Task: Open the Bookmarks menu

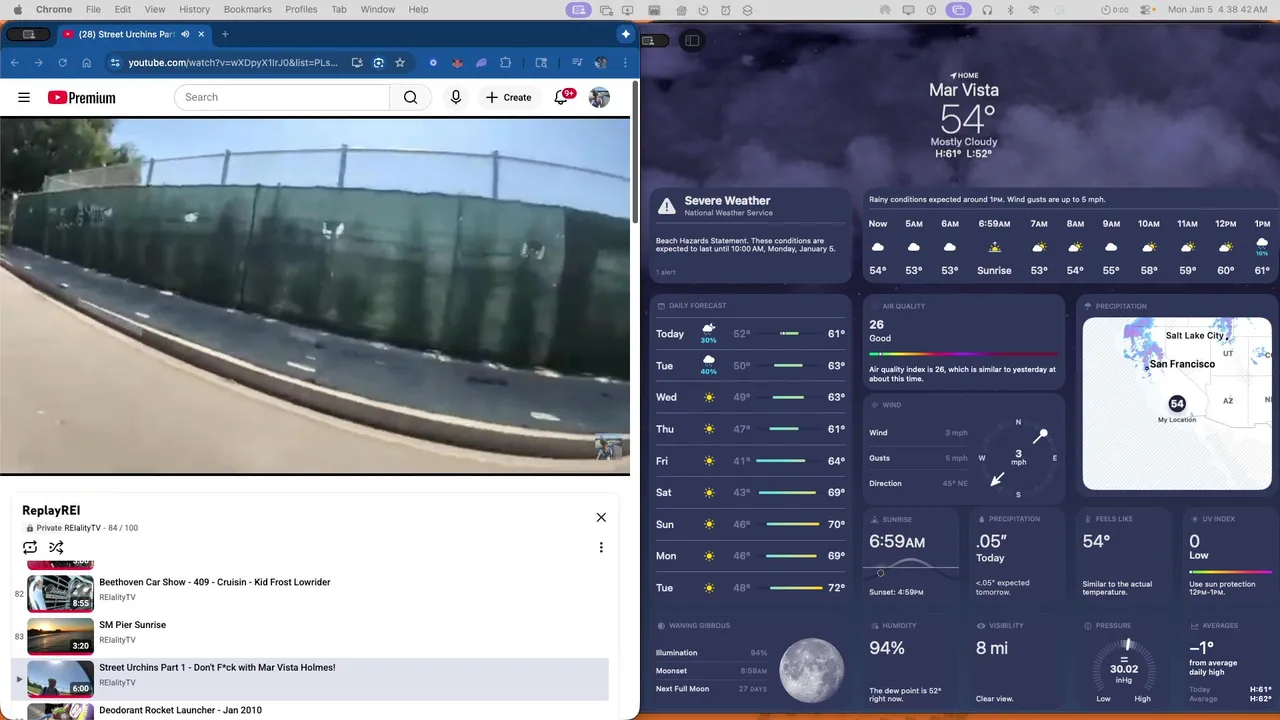Action: (247, 10)
